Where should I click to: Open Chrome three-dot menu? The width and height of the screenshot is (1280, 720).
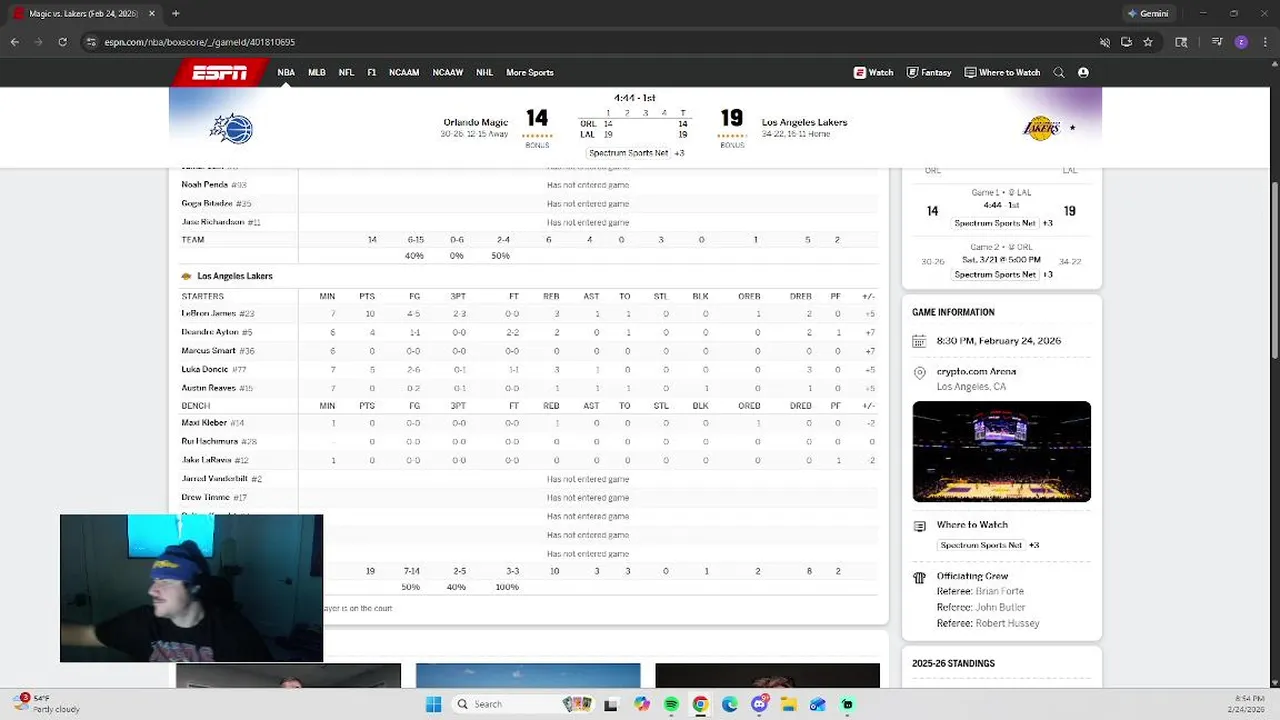(x=1265, y=42)
